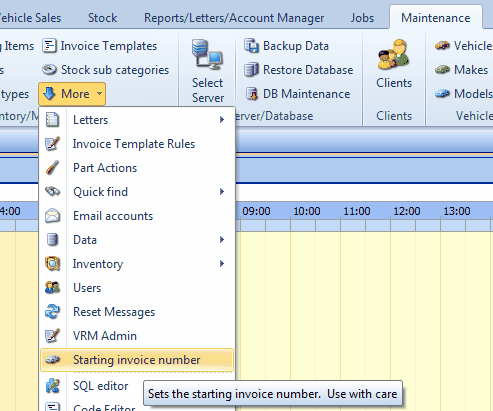This screenshot has width=493, height=411.
Task: Click the Restore Database icon
Action: click(x=251, y=70)
